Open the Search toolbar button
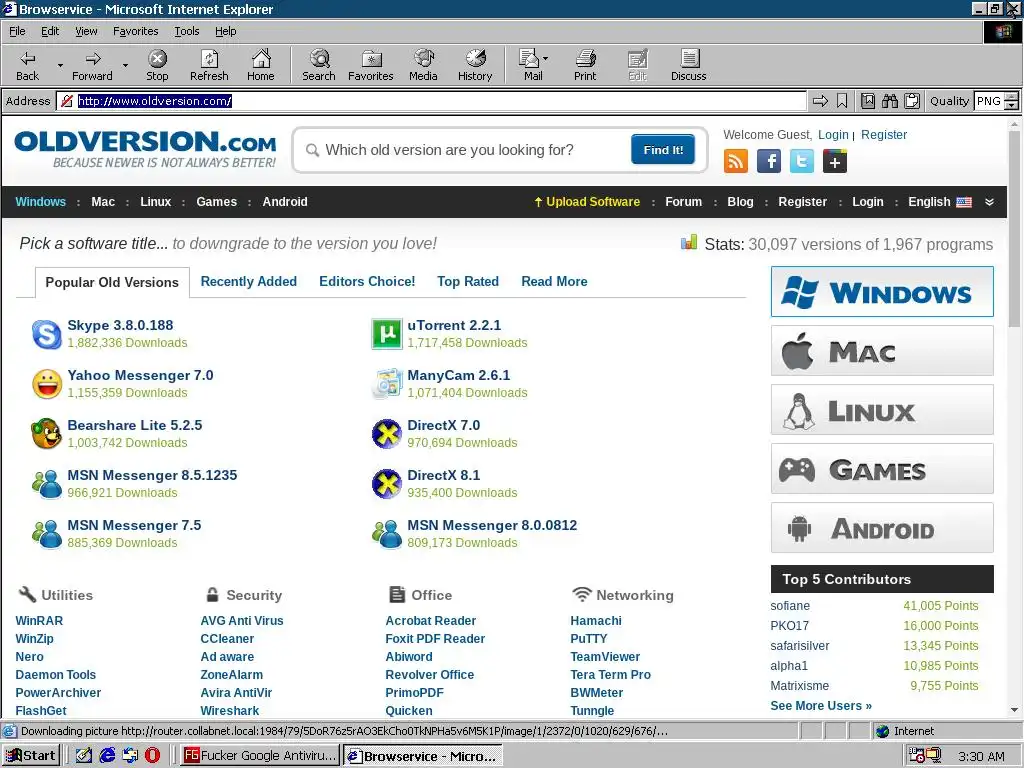The image size is (1024, 768). [319, 65]
